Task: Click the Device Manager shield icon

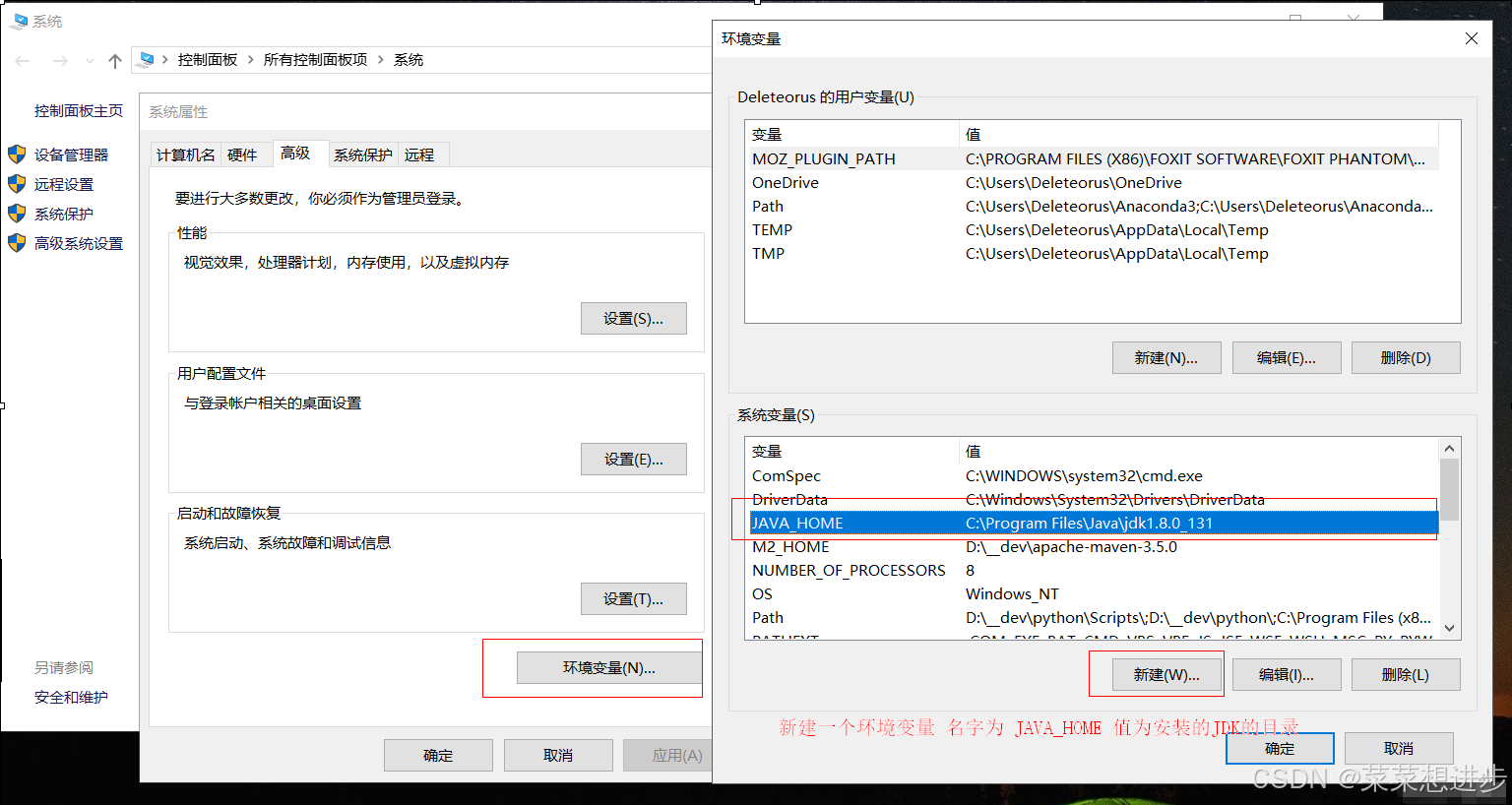Action: pyautogui.click(x=17, y=155)
